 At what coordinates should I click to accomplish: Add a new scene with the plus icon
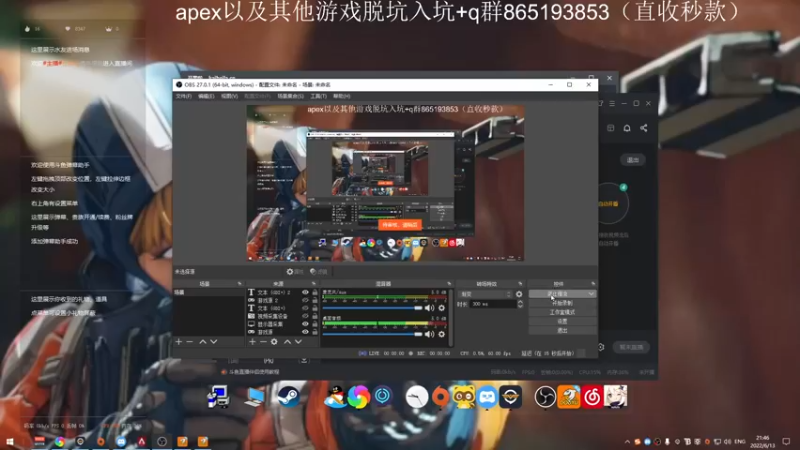tap(179, 342)
